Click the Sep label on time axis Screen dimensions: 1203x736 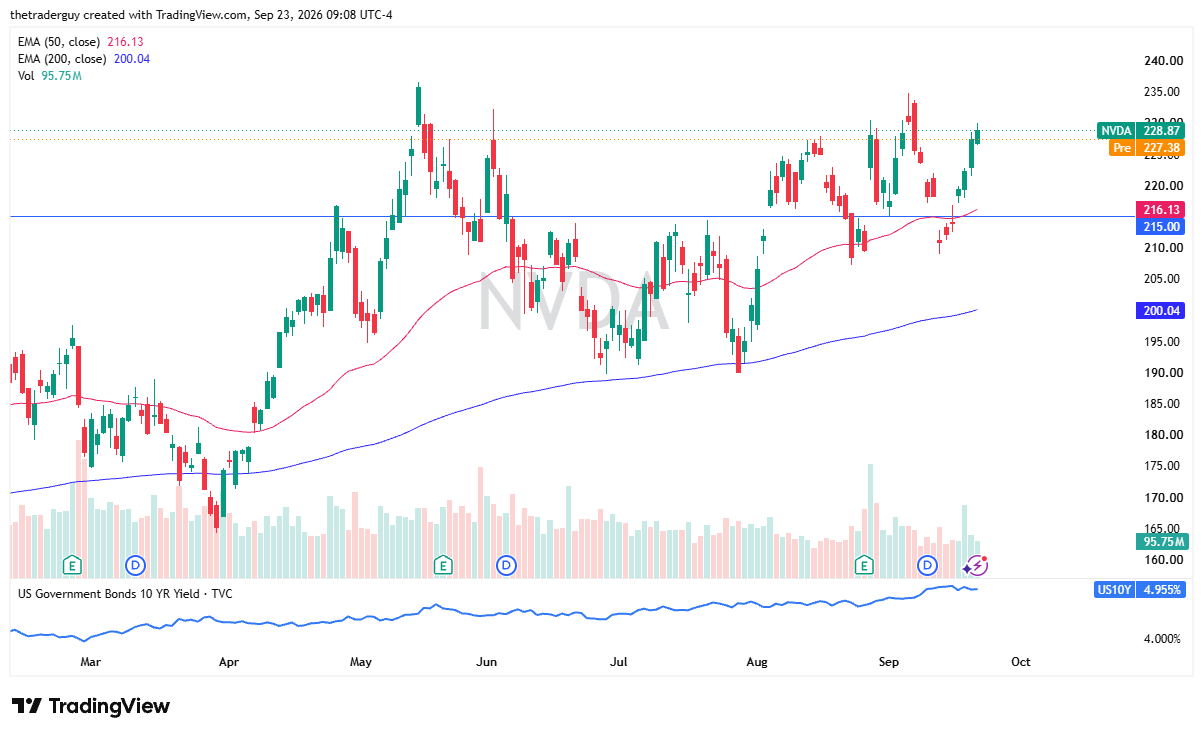(888, 661)
